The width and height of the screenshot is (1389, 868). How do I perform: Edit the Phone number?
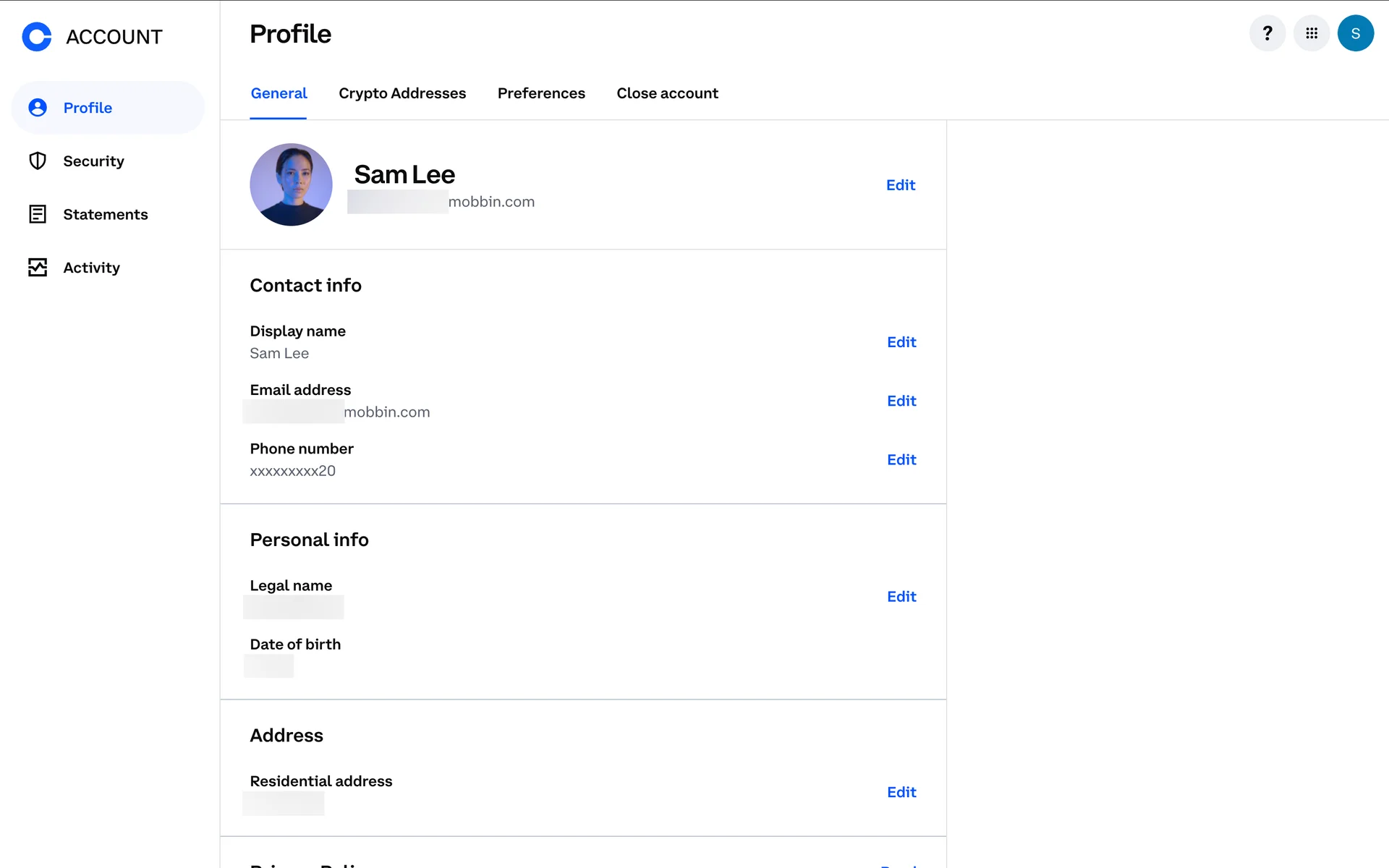pyautogui.click(x=901, y=459)
